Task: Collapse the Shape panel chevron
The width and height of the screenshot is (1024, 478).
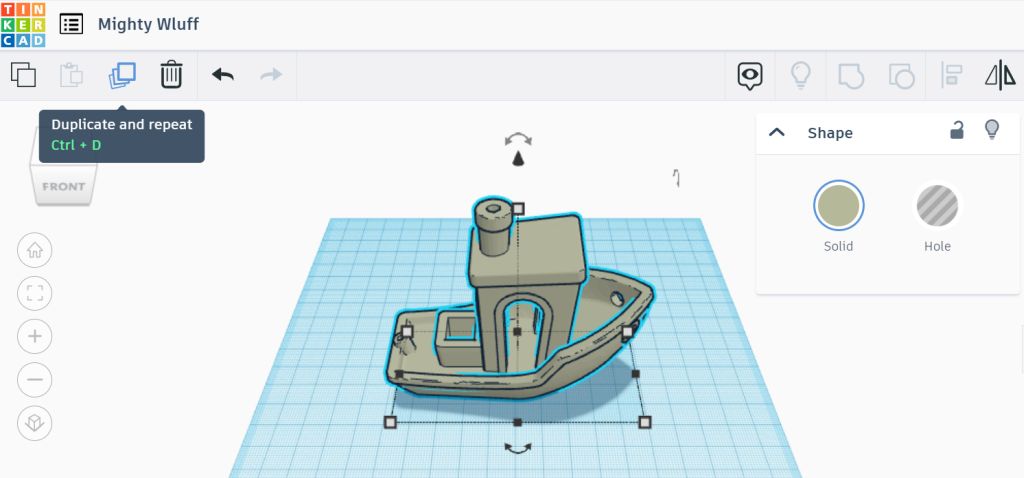Action: click(777, 133)
